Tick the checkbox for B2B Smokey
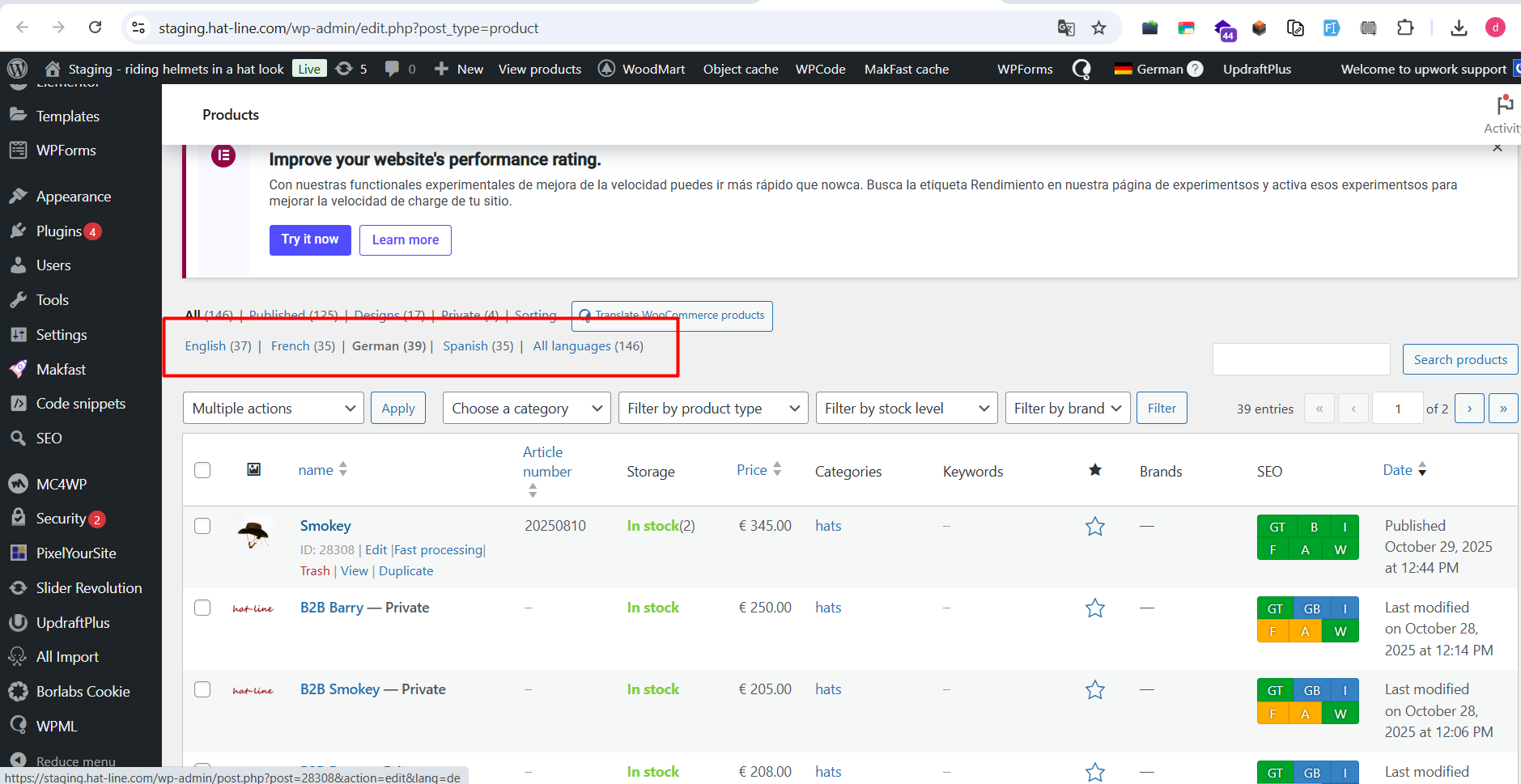 coord(202,689)
